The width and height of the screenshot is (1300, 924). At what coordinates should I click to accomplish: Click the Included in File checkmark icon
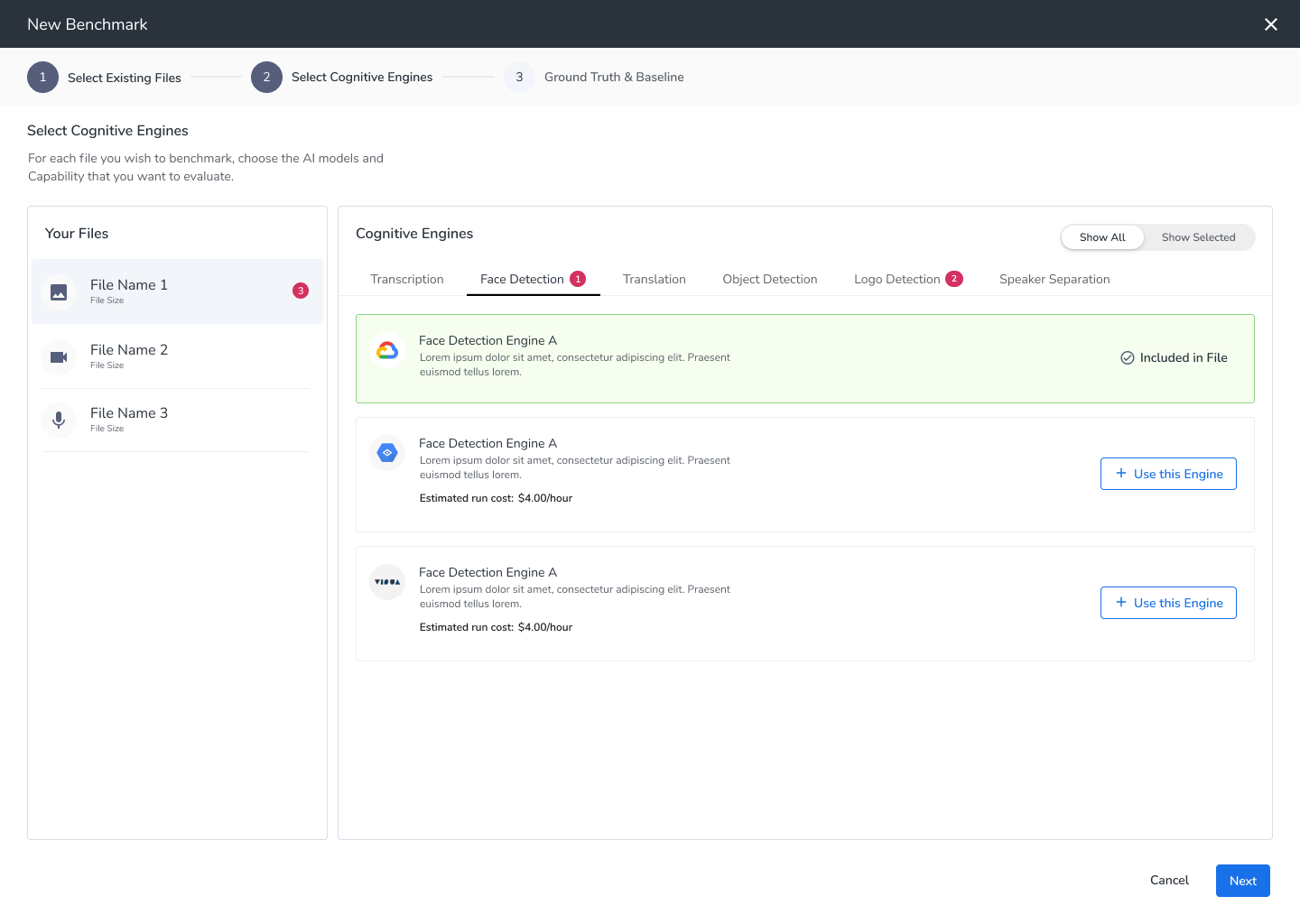pyautogui.click(x=1128, y=357)
